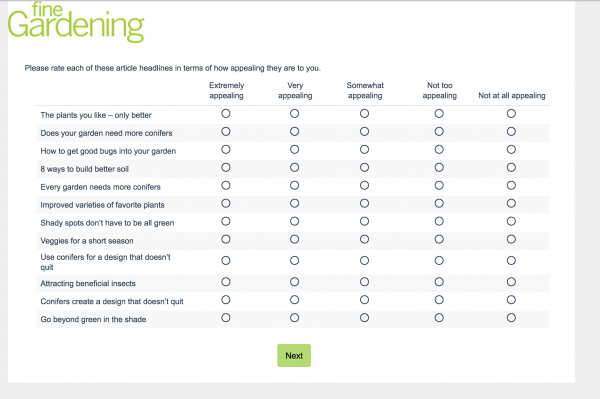Mark 'Veggies for a short season' Extremely appealing
Image resolution: width=600 pixels, height=399 pixels.
[226, 239]
